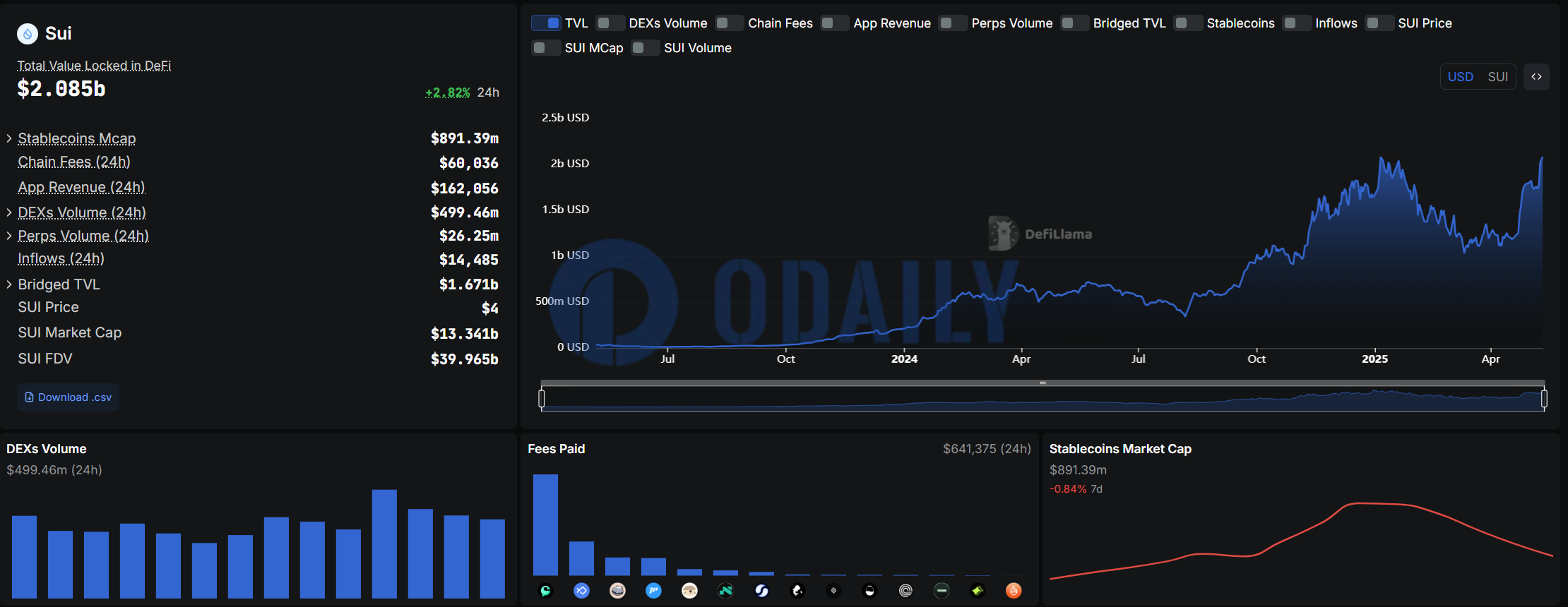Click the Stablecoins Mcap label

pyautogui.click(x=77, y=139)
